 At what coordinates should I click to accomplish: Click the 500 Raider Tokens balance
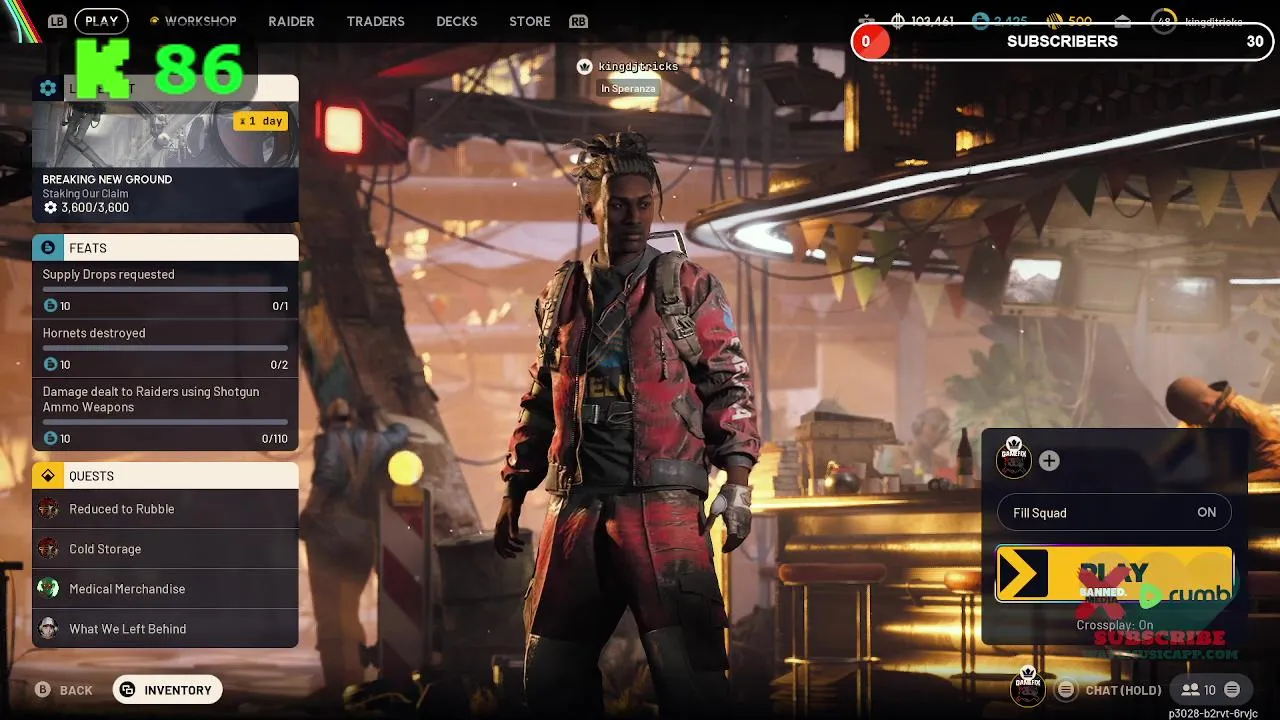coord(1080,21)
